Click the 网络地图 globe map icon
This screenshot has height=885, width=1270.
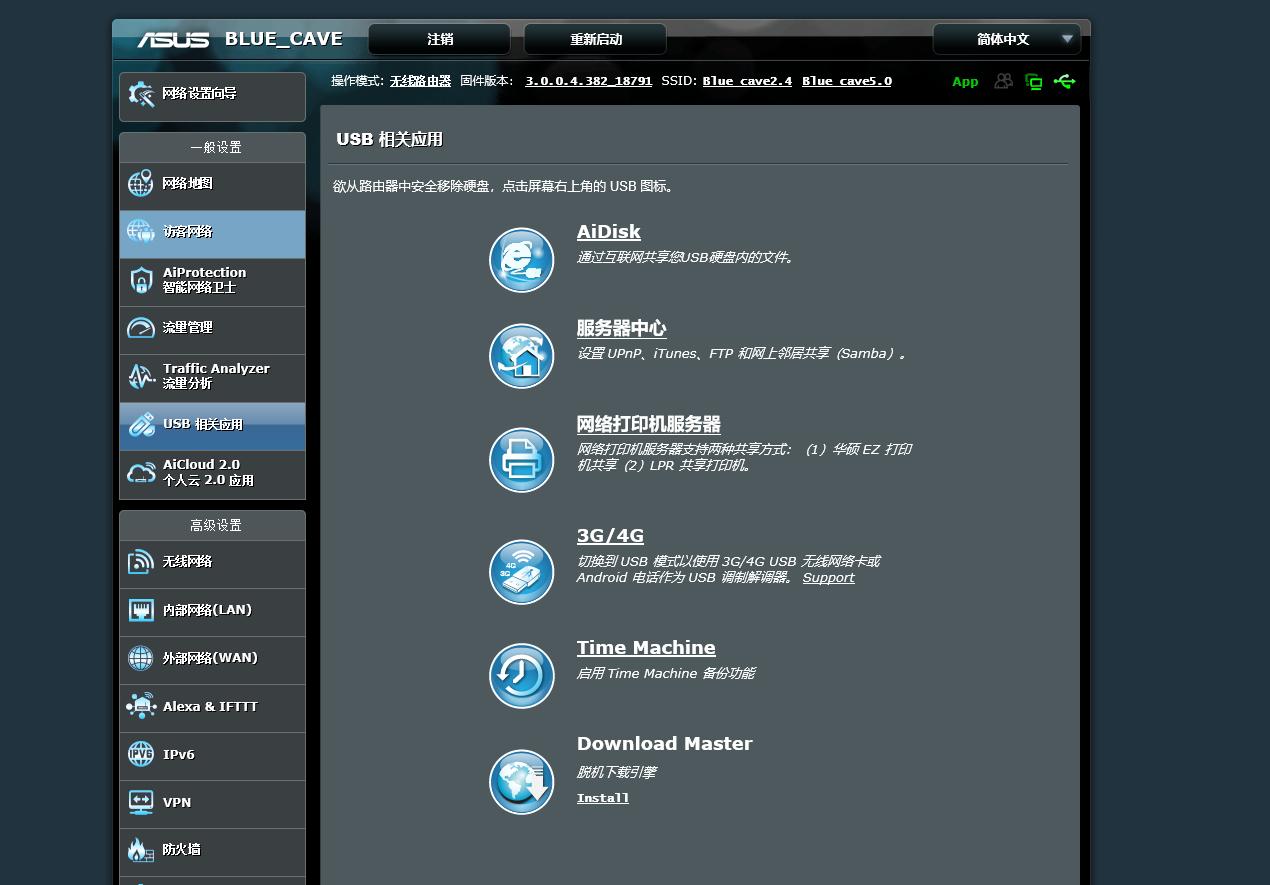pyautogui.click(x=140, y=184)
